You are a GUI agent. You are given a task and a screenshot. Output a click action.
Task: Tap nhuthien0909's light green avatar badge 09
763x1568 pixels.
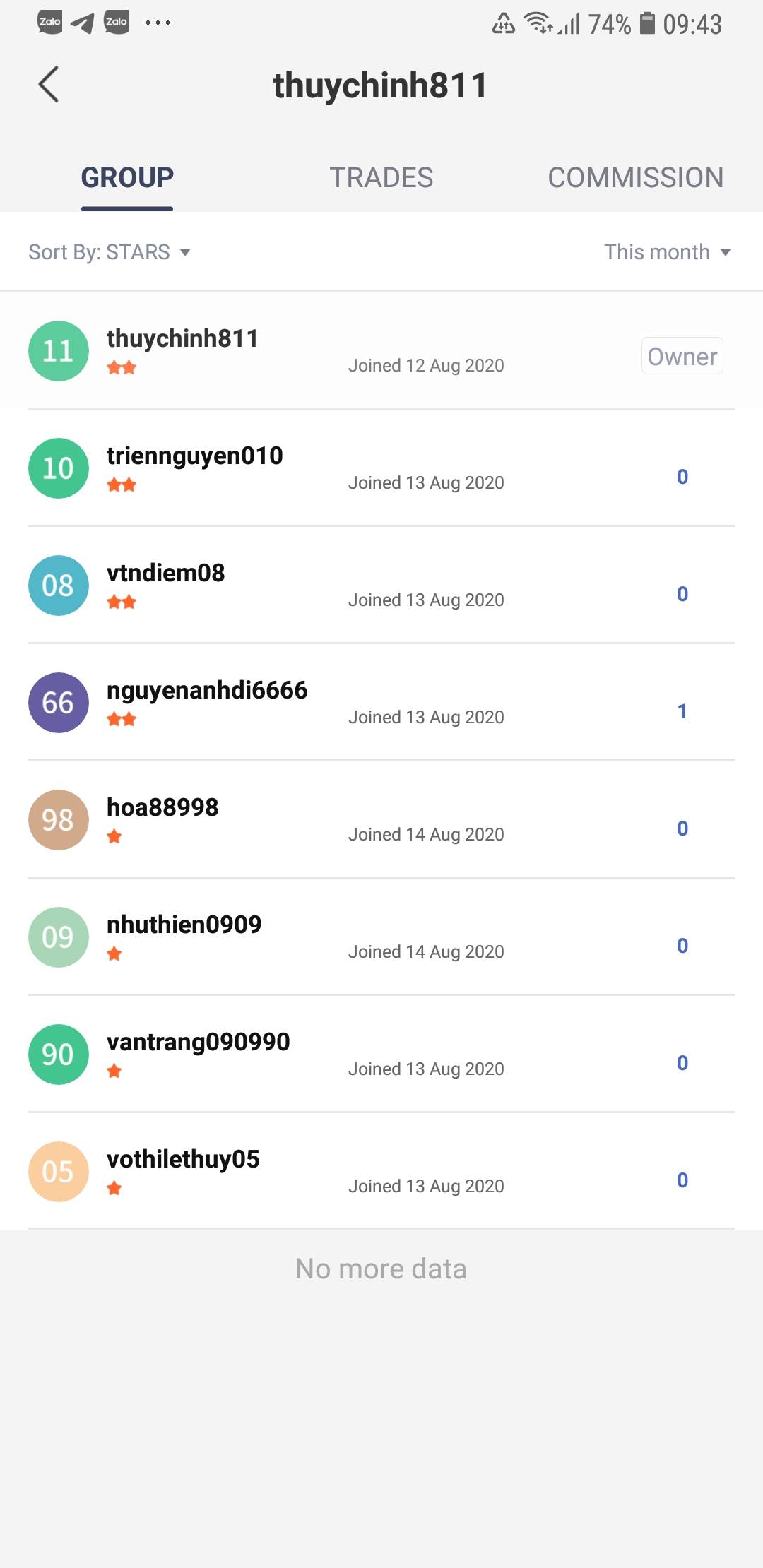pos(58,937)
